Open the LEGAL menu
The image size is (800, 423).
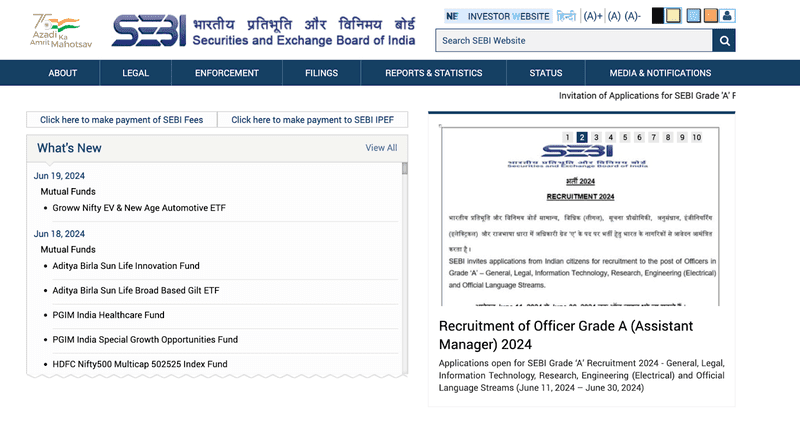pyautogui.click(x=135, y=73)
